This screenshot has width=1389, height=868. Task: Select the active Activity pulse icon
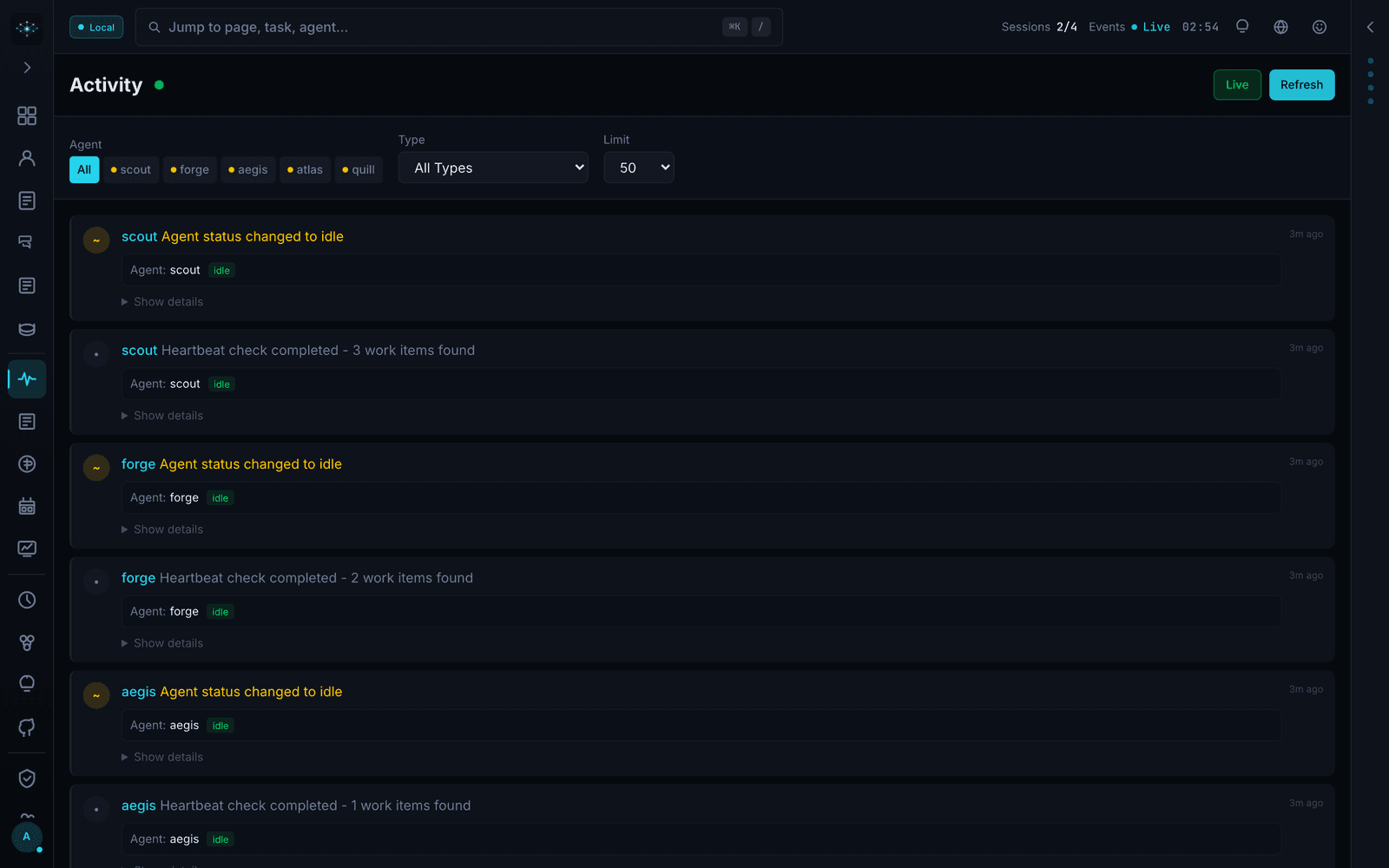[x=27, y=379]
